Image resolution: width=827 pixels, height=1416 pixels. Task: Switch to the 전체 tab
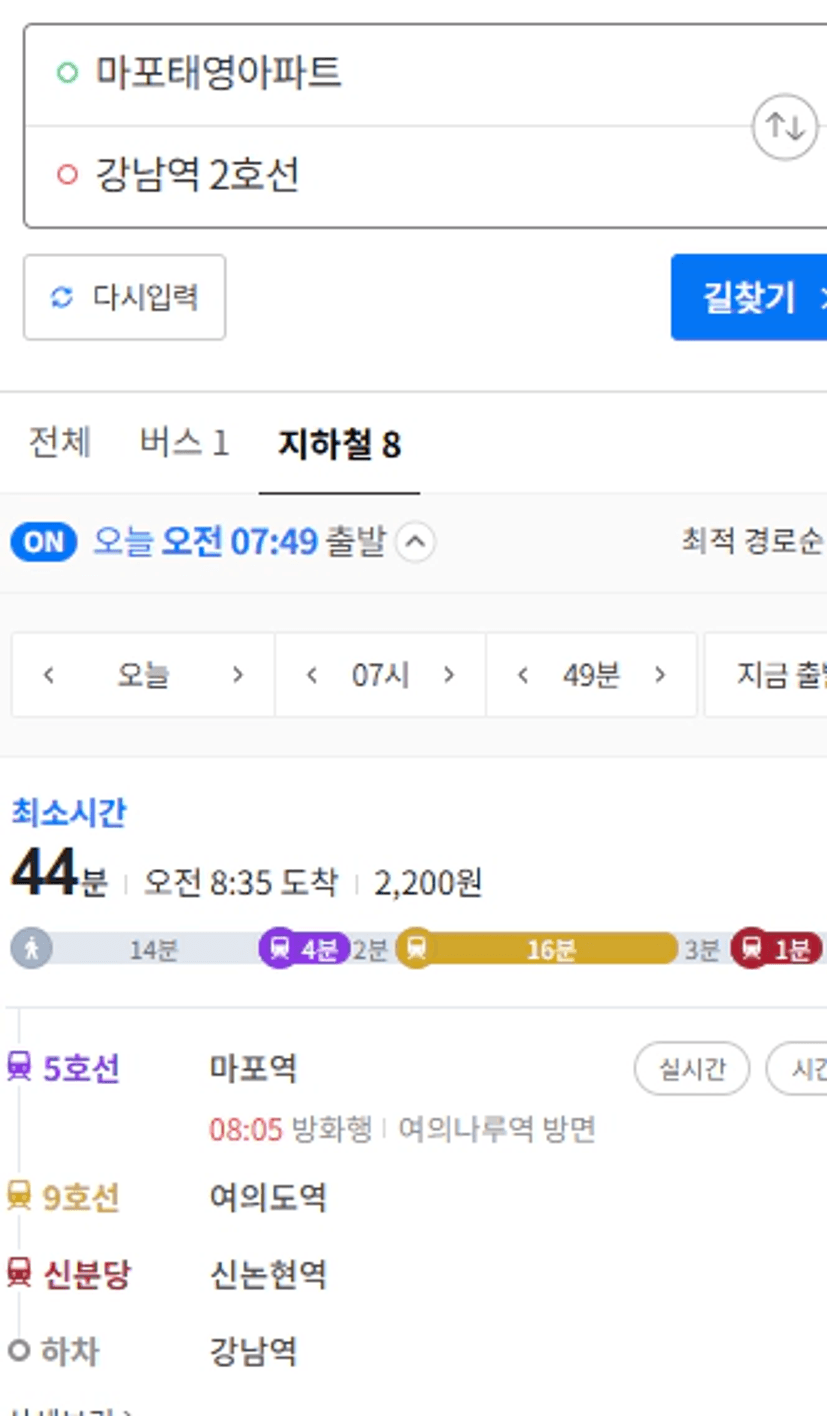tap(60, 443)
